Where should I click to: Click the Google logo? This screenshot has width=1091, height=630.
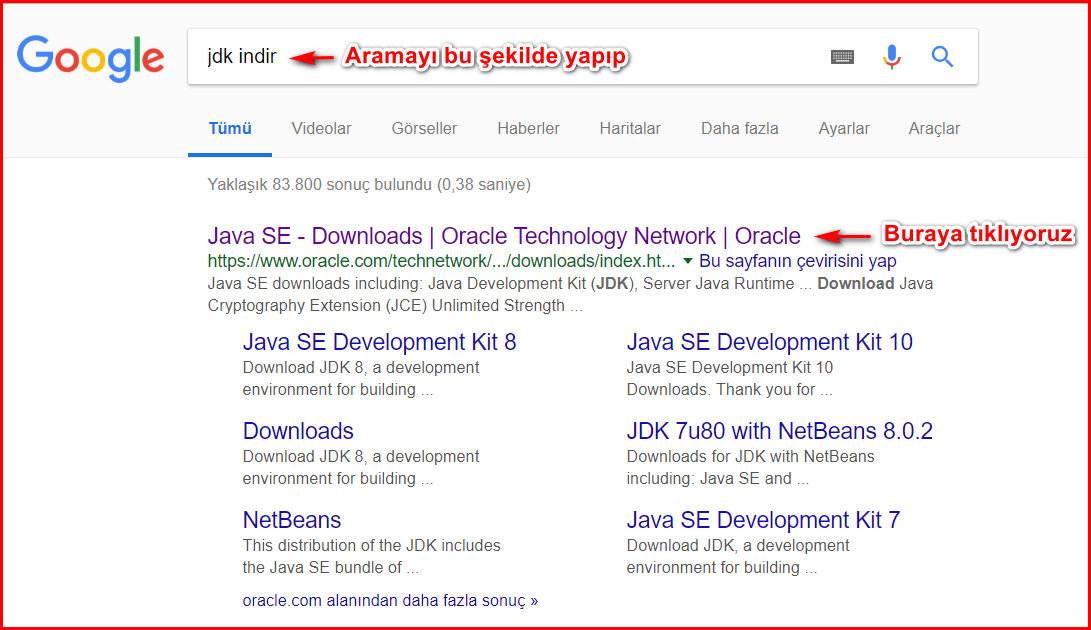click(90, 58)
